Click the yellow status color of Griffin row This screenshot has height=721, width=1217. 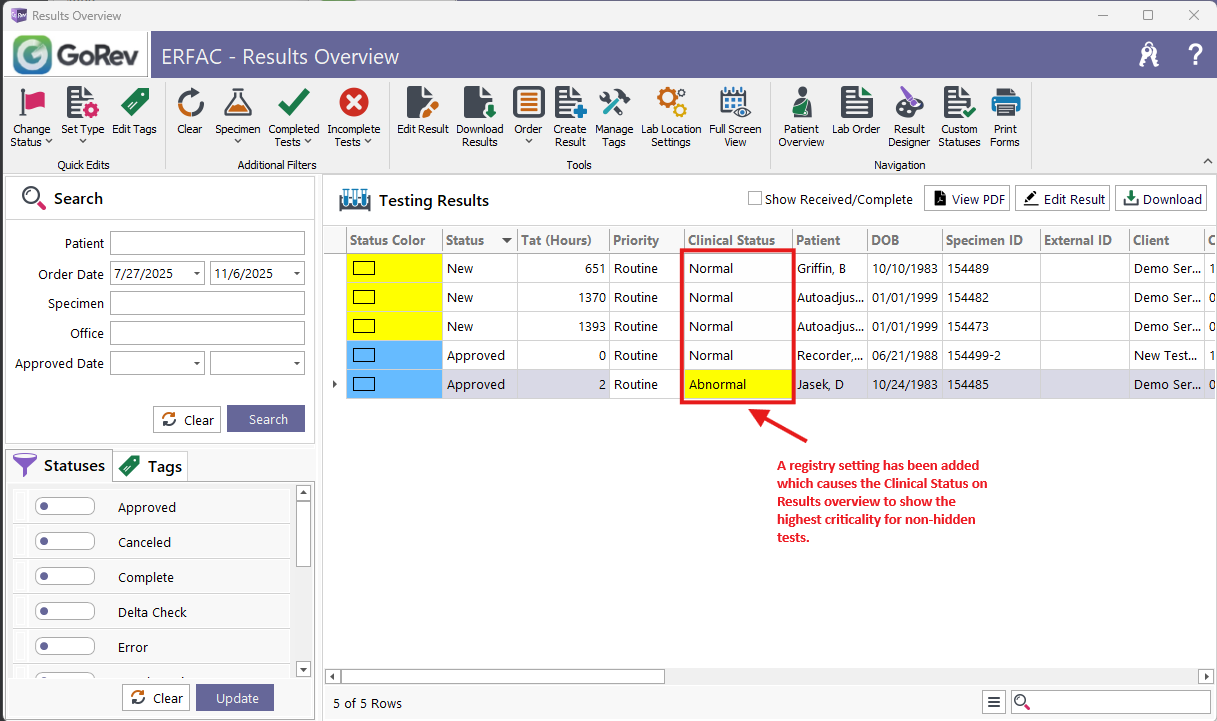point(393,268)
